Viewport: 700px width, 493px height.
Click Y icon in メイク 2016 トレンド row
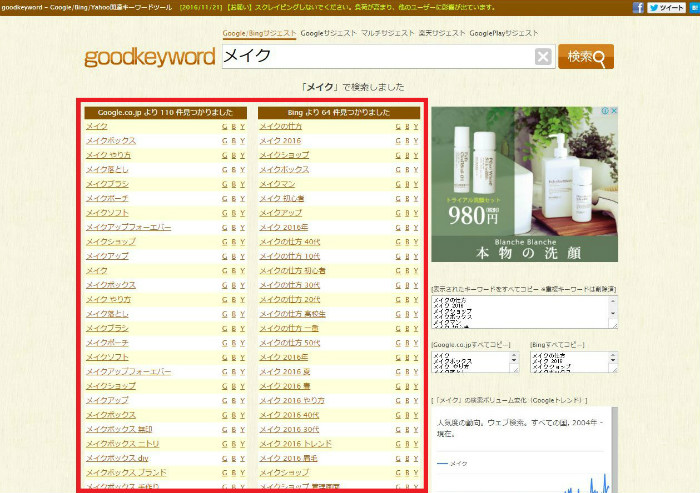416,444
